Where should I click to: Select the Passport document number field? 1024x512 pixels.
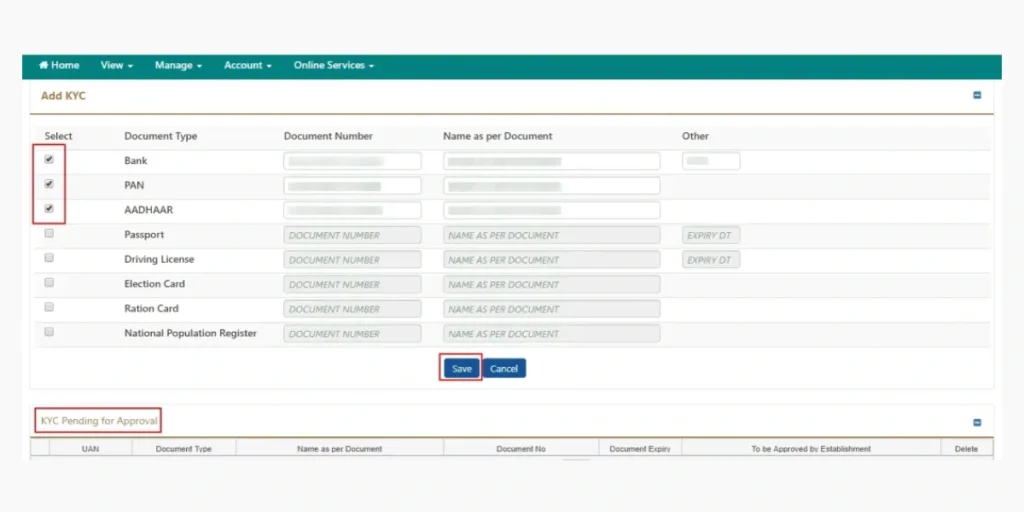click(x=353, y=235)
